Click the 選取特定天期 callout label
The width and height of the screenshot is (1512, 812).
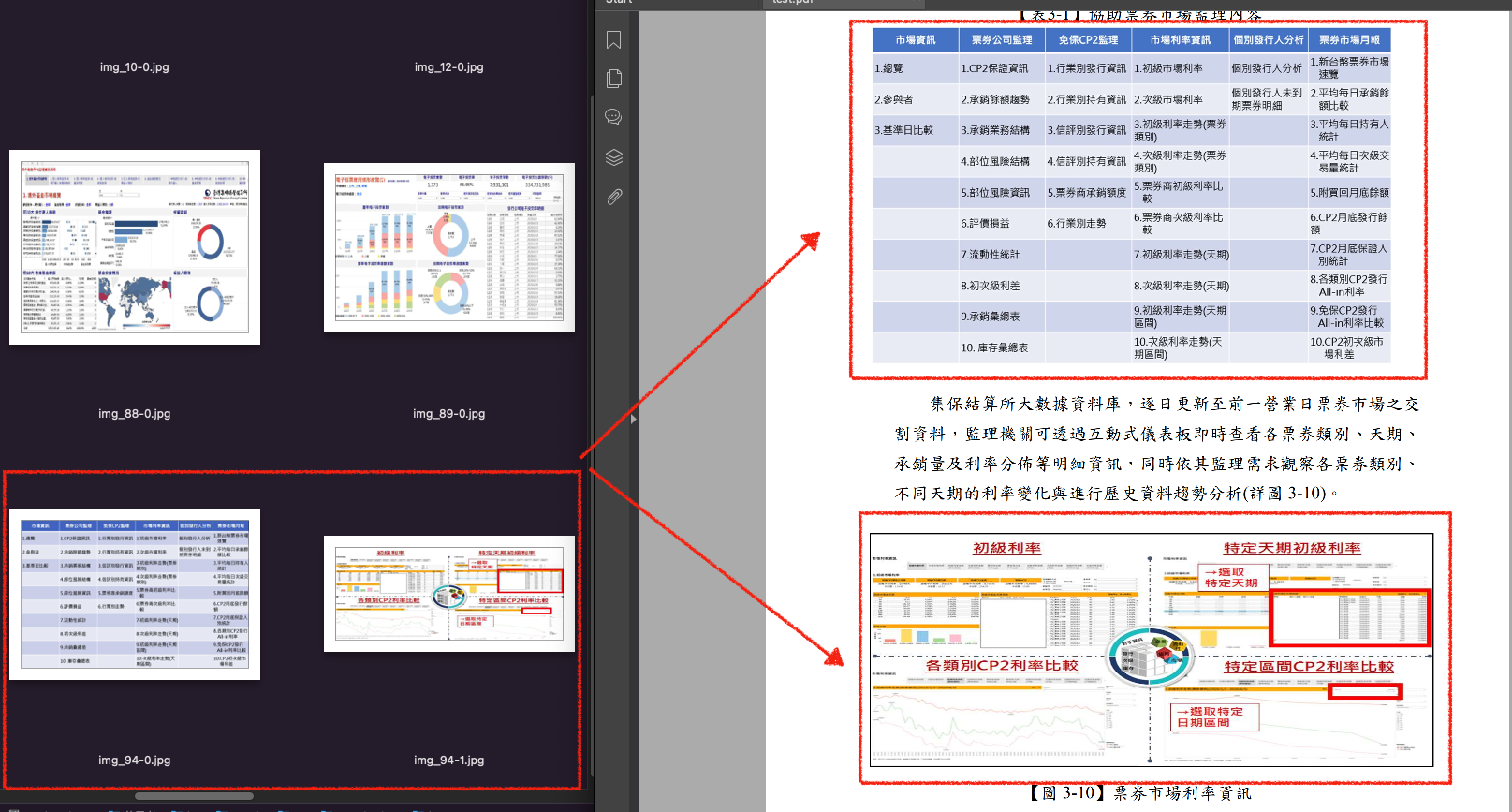point(1232,577)
